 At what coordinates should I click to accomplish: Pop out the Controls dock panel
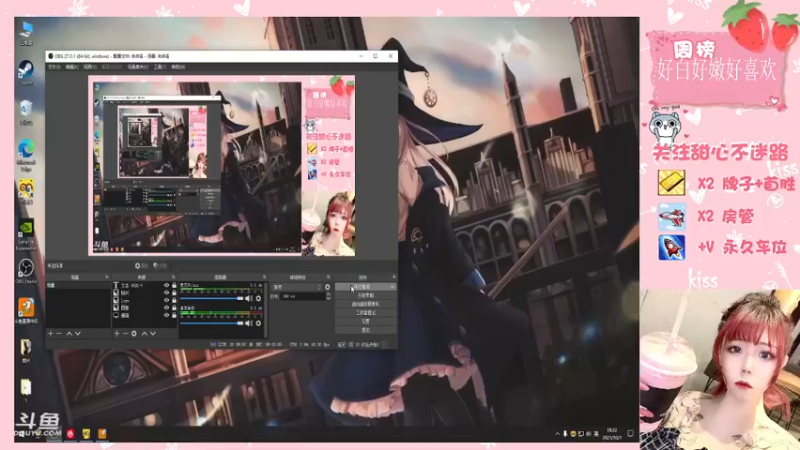[393, 277]
